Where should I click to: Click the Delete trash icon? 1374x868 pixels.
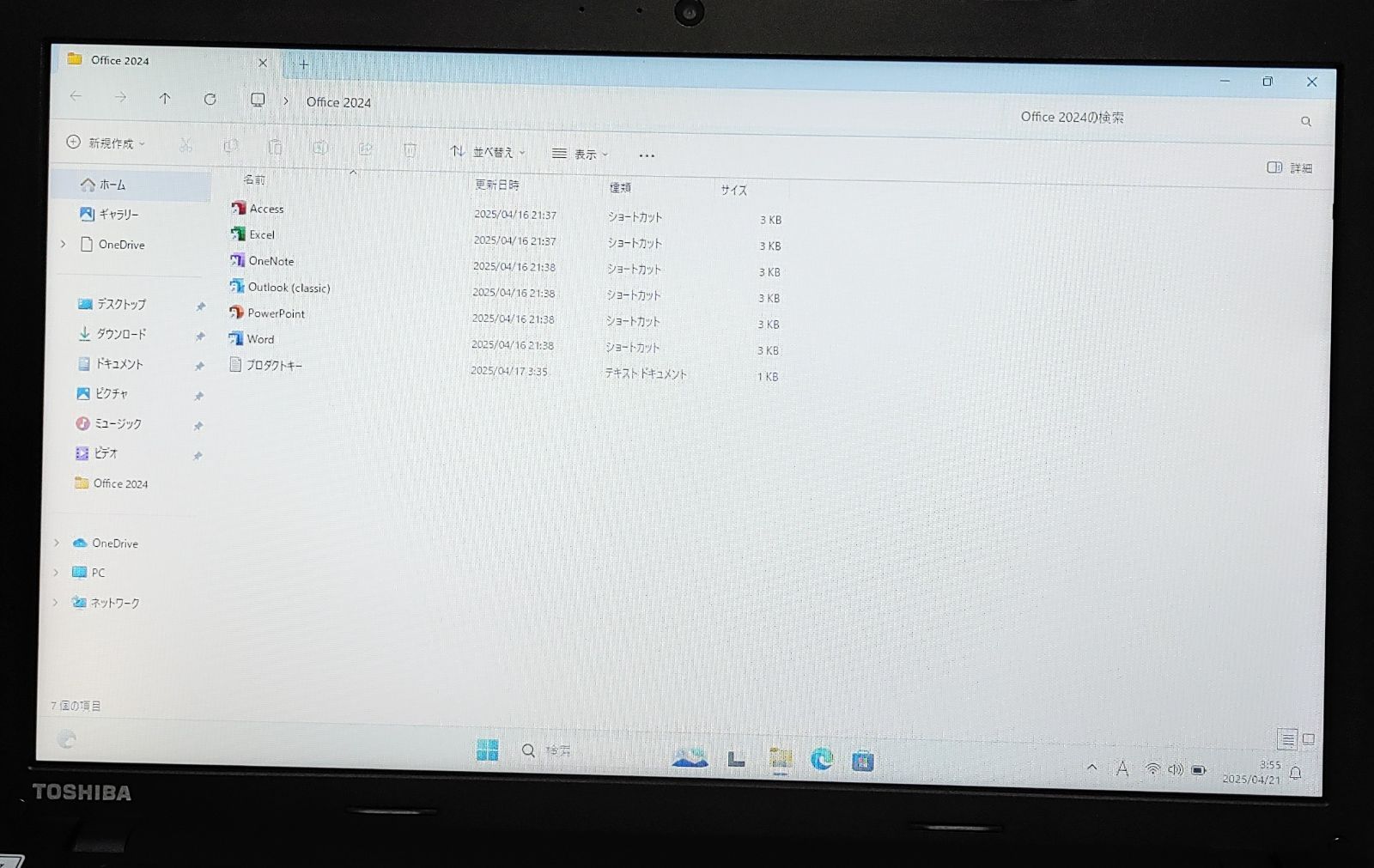[410, 150]
